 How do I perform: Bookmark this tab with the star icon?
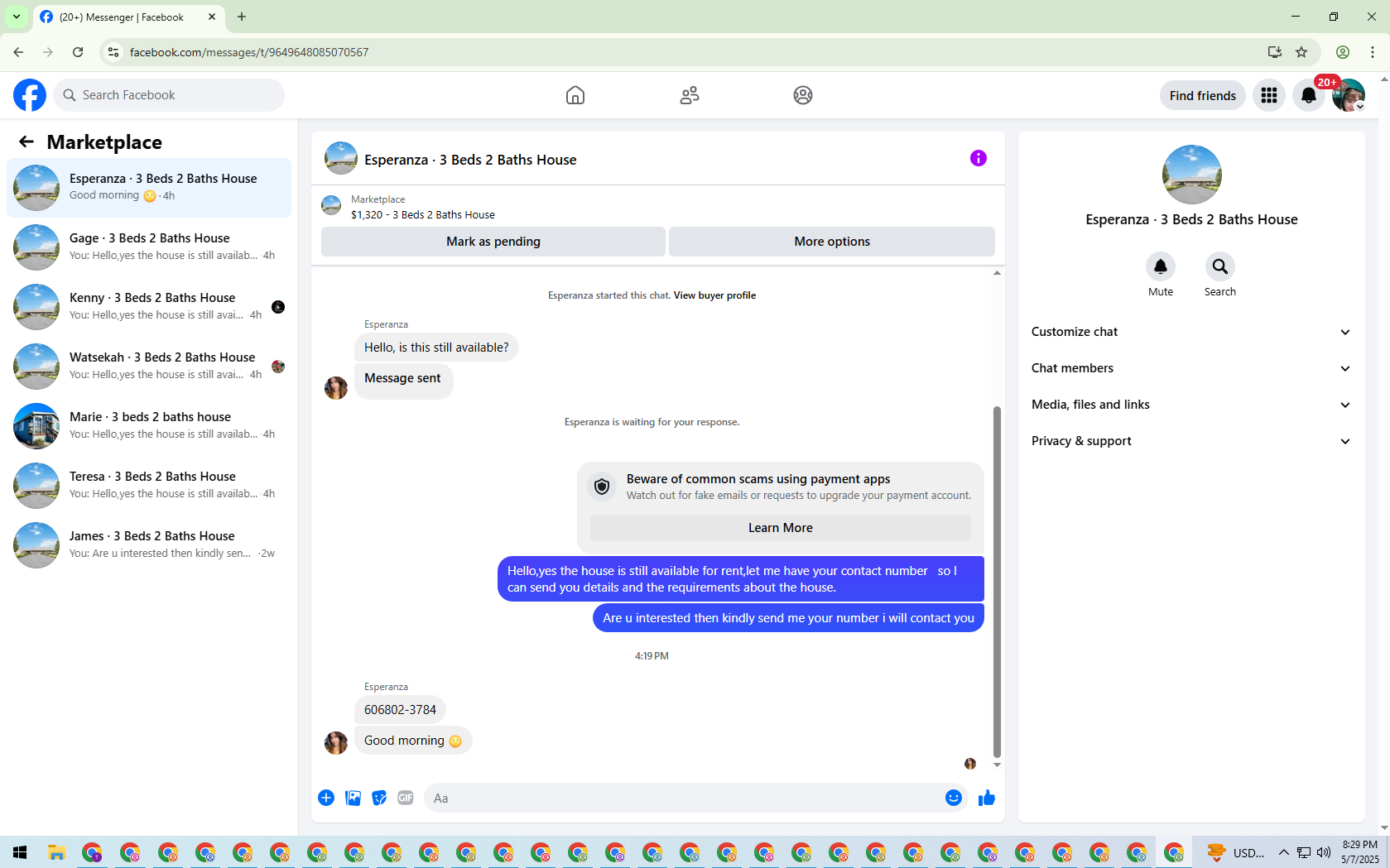[x=1301, y=52]
